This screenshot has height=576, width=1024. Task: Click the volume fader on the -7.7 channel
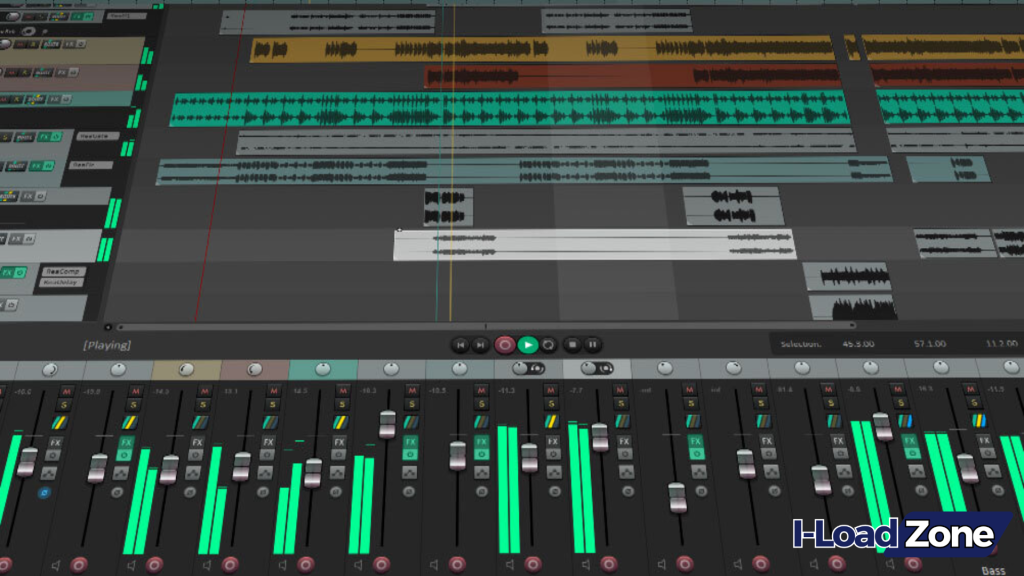(x=599, y=437)
